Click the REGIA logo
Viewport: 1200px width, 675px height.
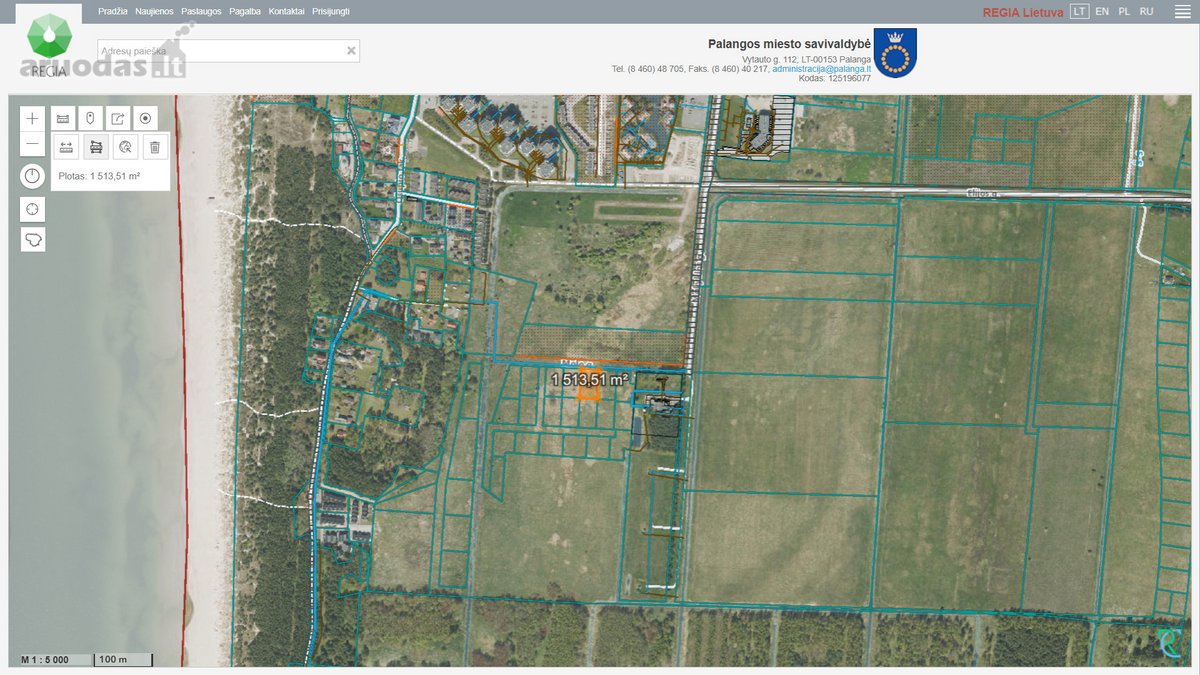[49, 45]
